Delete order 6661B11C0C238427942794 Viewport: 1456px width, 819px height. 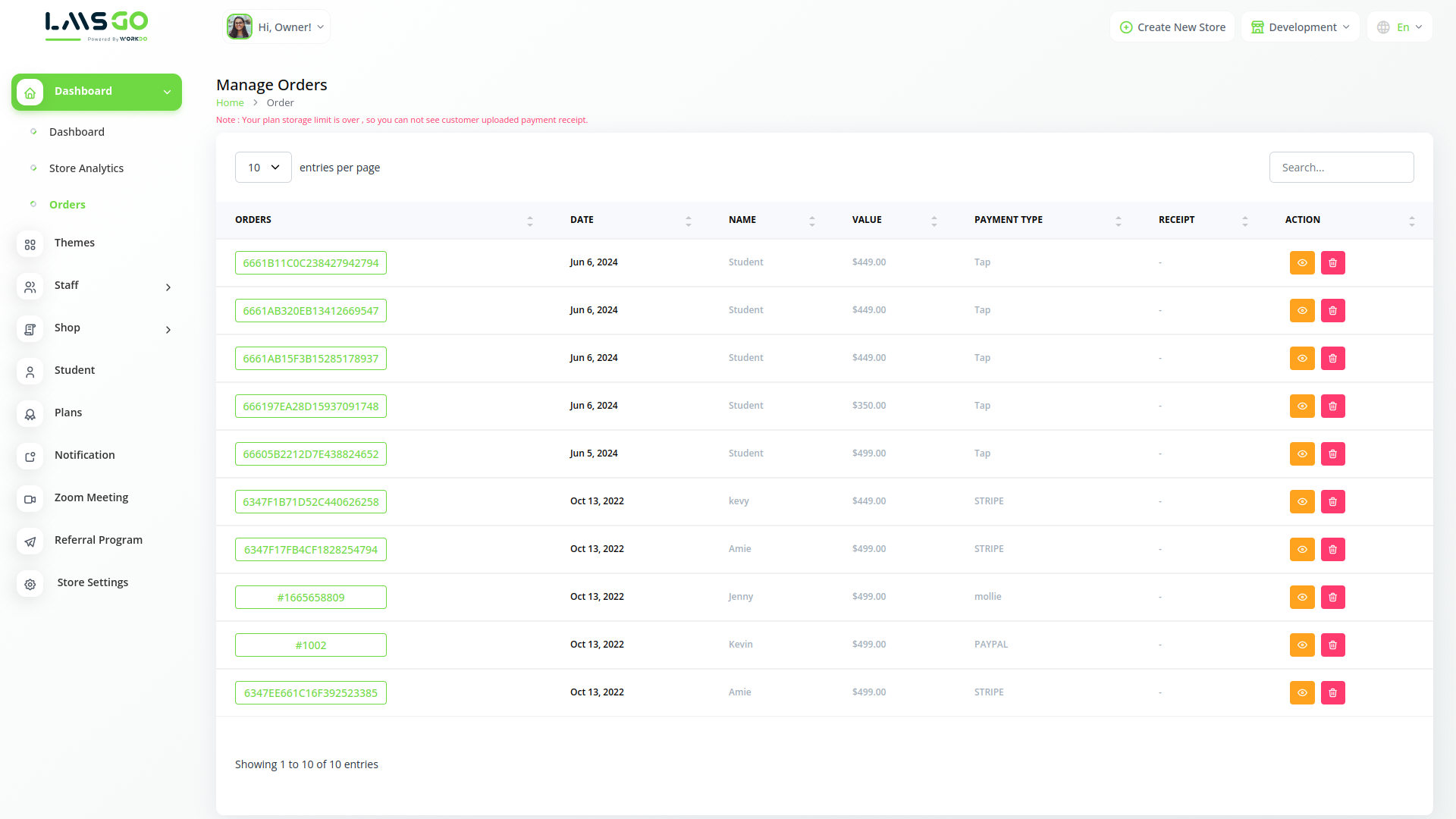[x=1332, y=262]
